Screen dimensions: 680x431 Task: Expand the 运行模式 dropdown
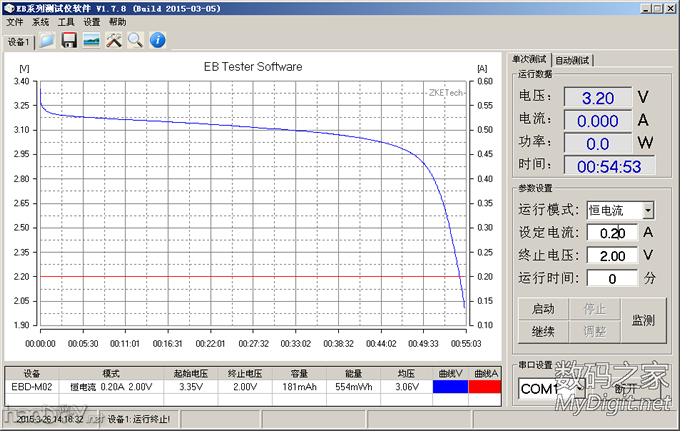tap(648, 210)
